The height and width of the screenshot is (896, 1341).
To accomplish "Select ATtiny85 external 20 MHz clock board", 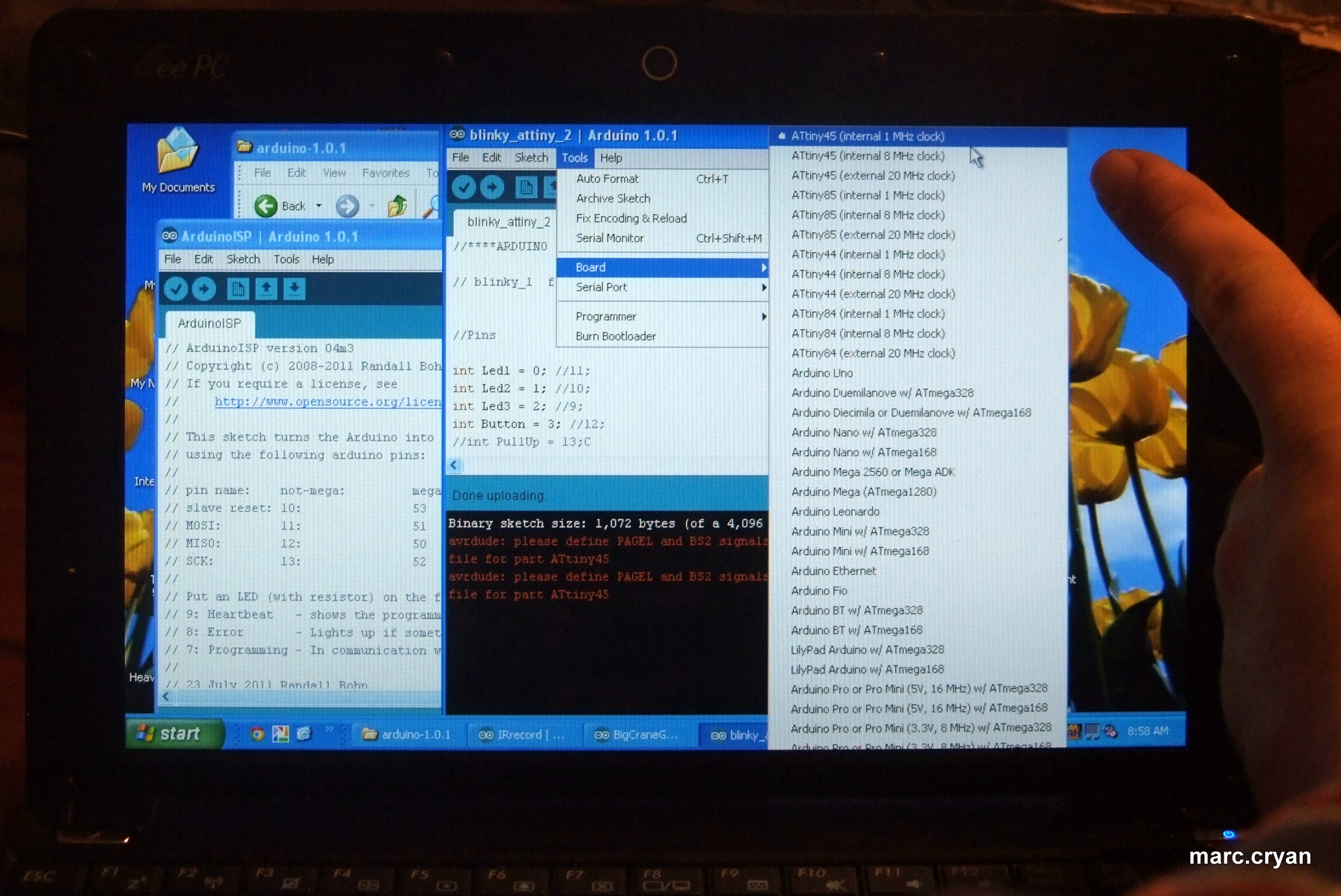I will (x=918, y=235).
